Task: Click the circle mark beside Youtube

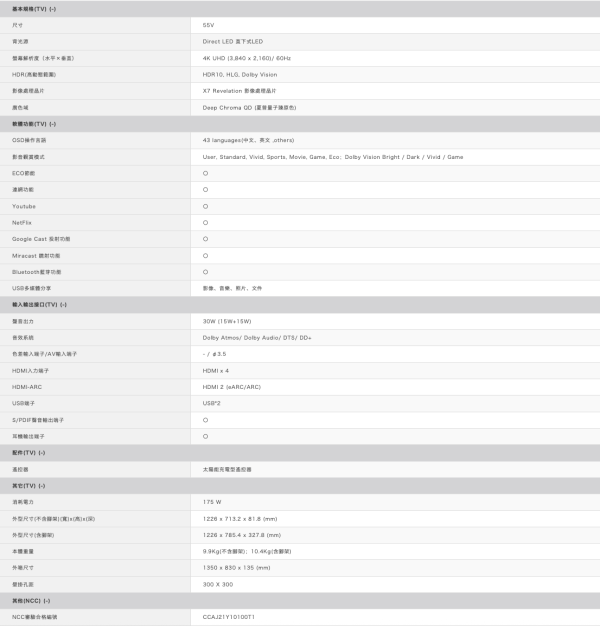Action: (205, 206)
